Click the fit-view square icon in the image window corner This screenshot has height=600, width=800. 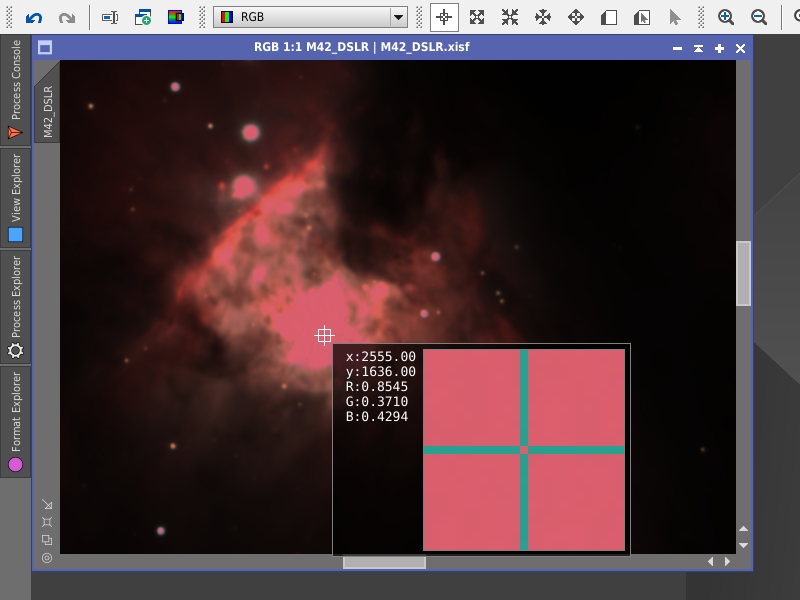pyautogui.click(x=47, y=522)
